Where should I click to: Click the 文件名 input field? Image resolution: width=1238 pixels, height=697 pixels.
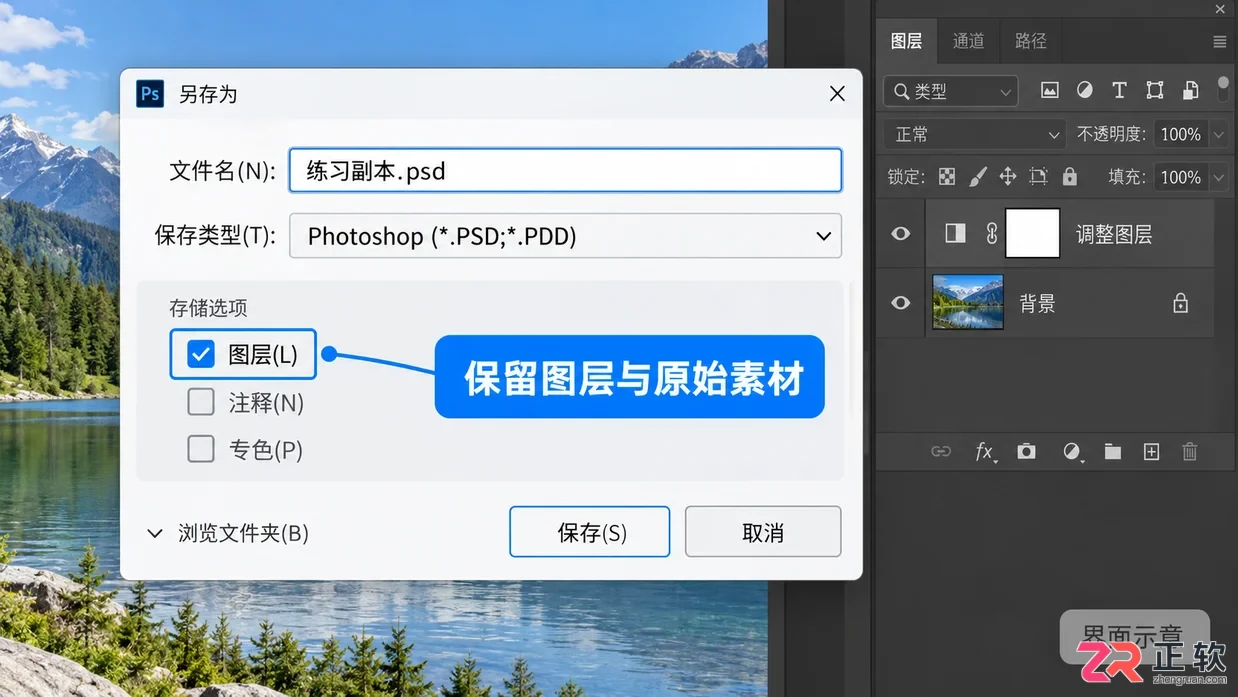click(x=565, y=171)
